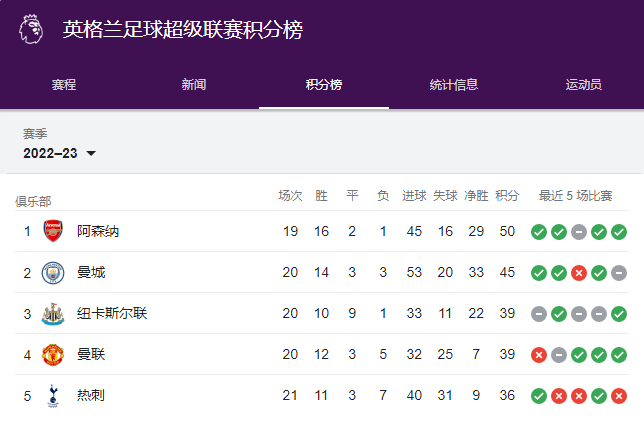
Task: Click the Manchester United club crest
Action: click(52, 355)
